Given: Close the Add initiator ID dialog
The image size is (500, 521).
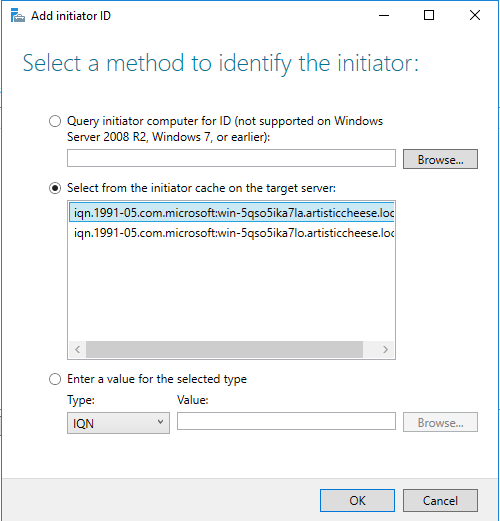Looking at the screenshot, I should tap(475, 15).
